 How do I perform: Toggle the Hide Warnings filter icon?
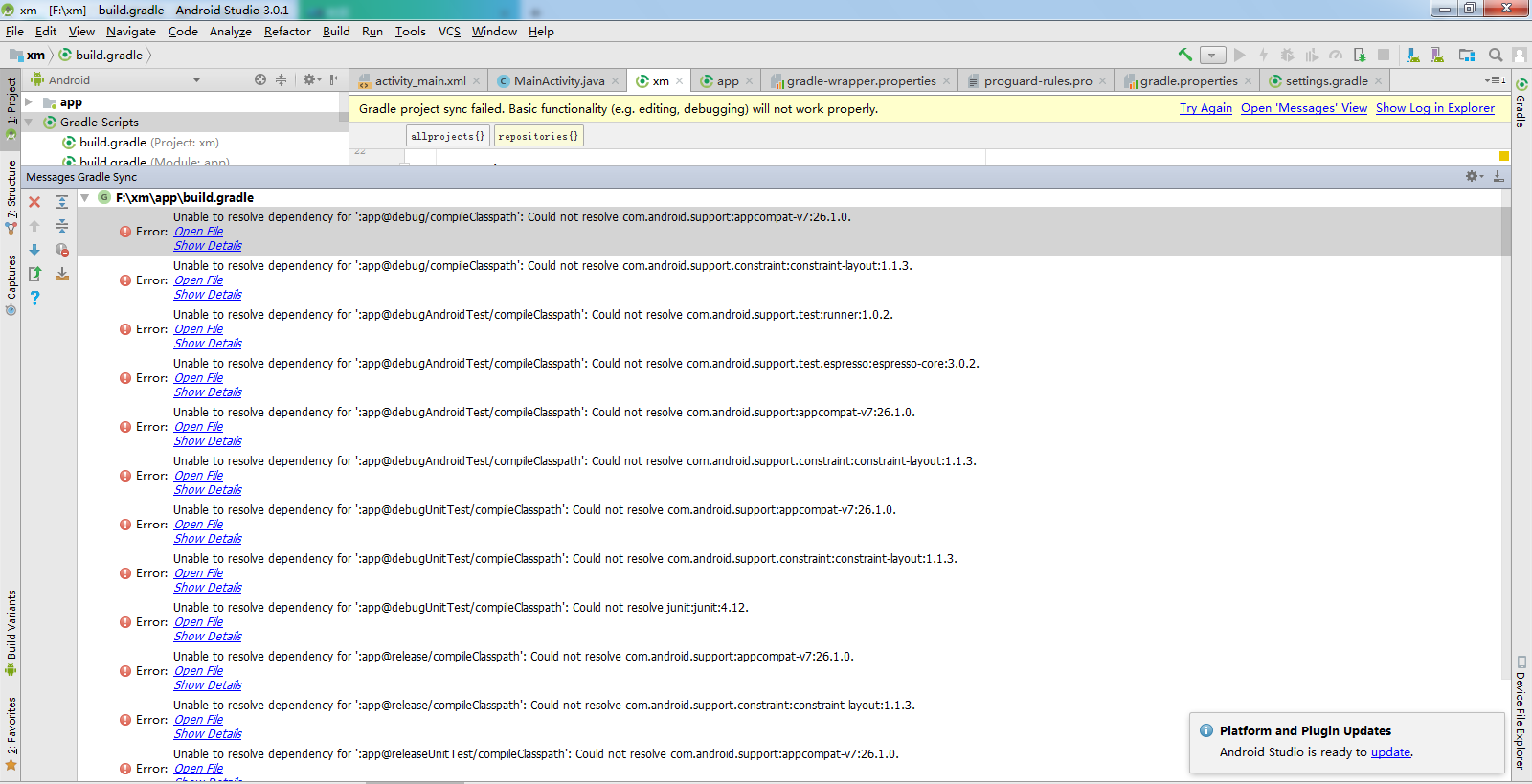point(62,250)
